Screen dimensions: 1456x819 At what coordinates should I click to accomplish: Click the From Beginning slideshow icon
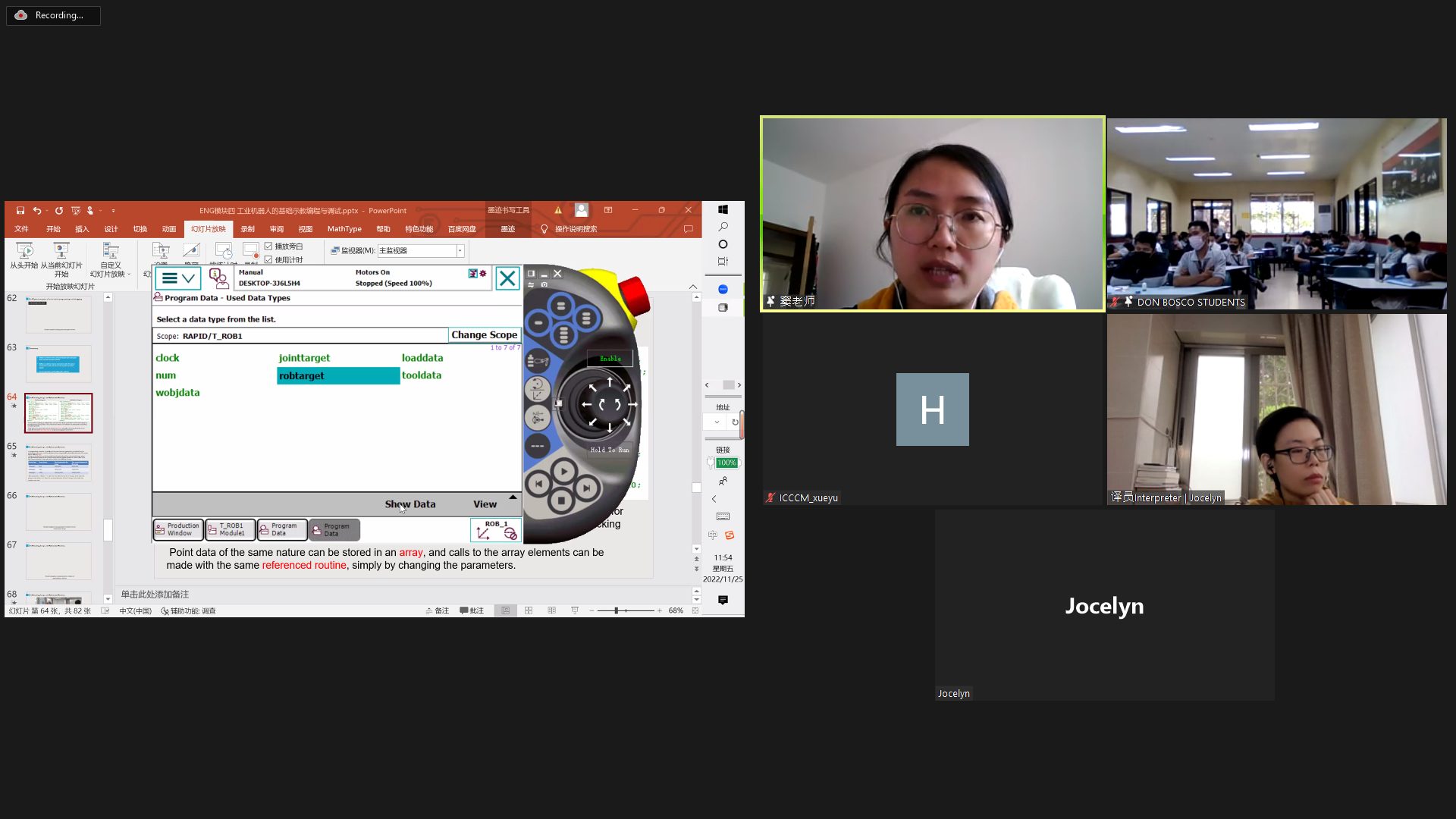(24, 251)
